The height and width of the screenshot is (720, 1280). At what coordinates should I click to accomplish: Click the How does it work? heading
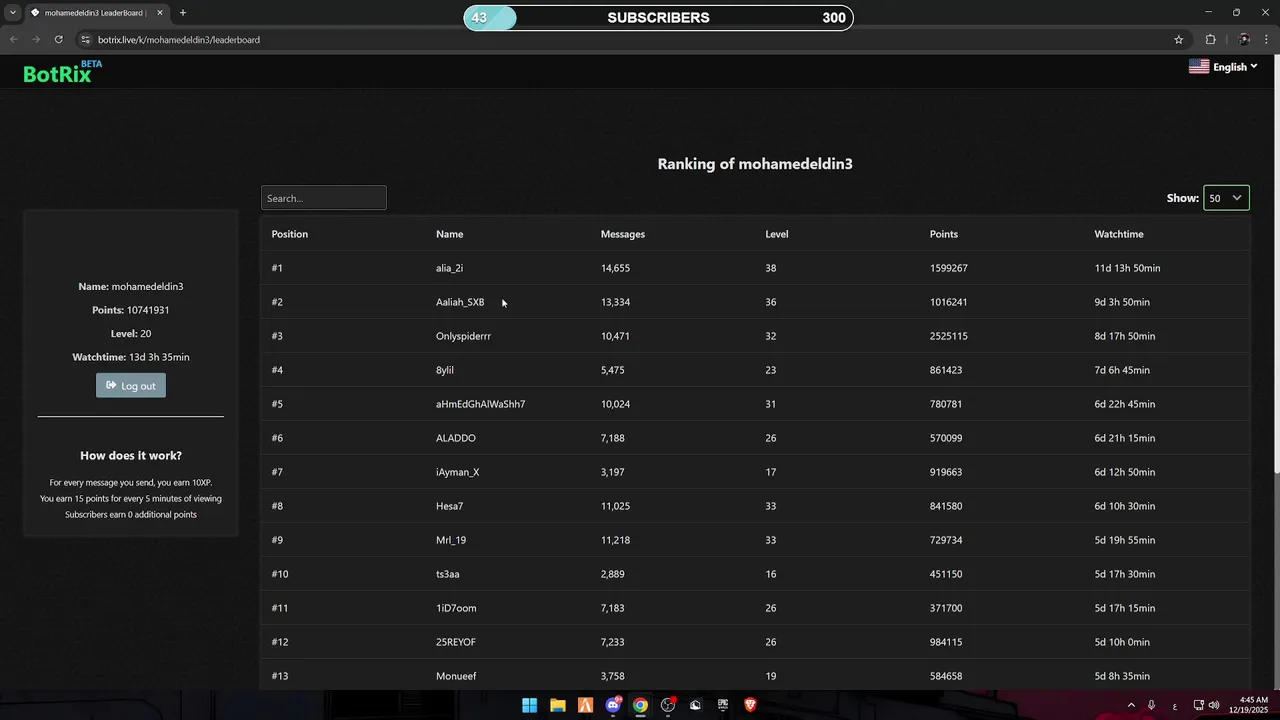[x=131, y=455]
